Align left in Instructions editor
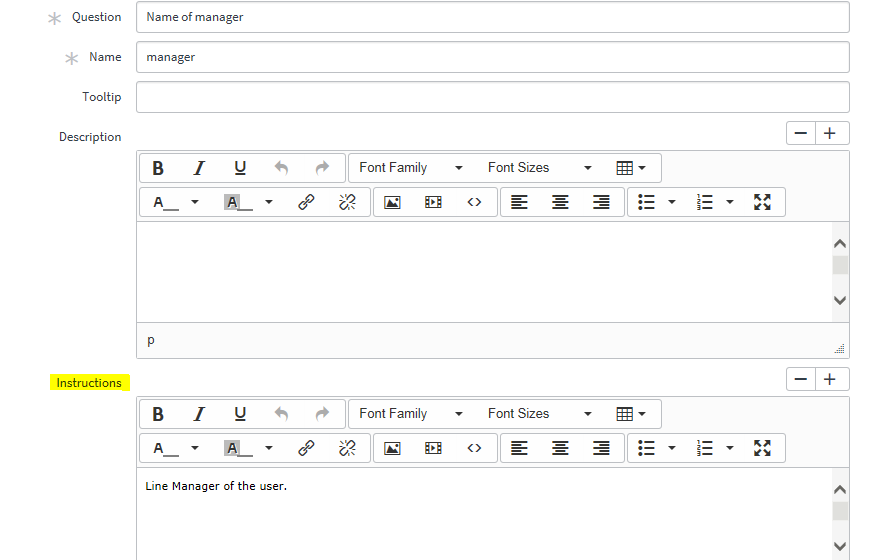Image resolution: width=887 pixels, height=560 pixels. point(519,448)
